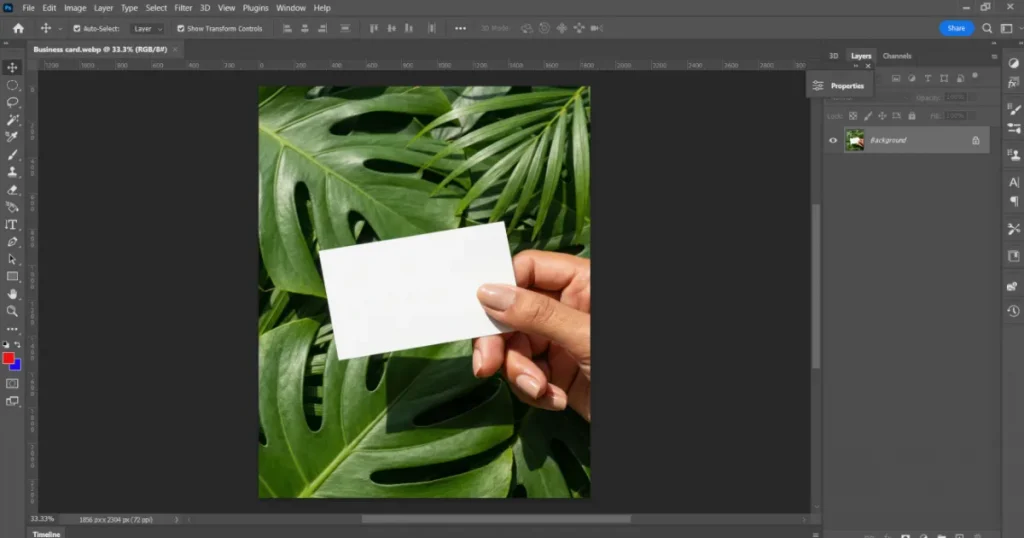The image size is (1024, 538).
Task: Select the Path Selection arrow tool
Action: pos(12,259)
